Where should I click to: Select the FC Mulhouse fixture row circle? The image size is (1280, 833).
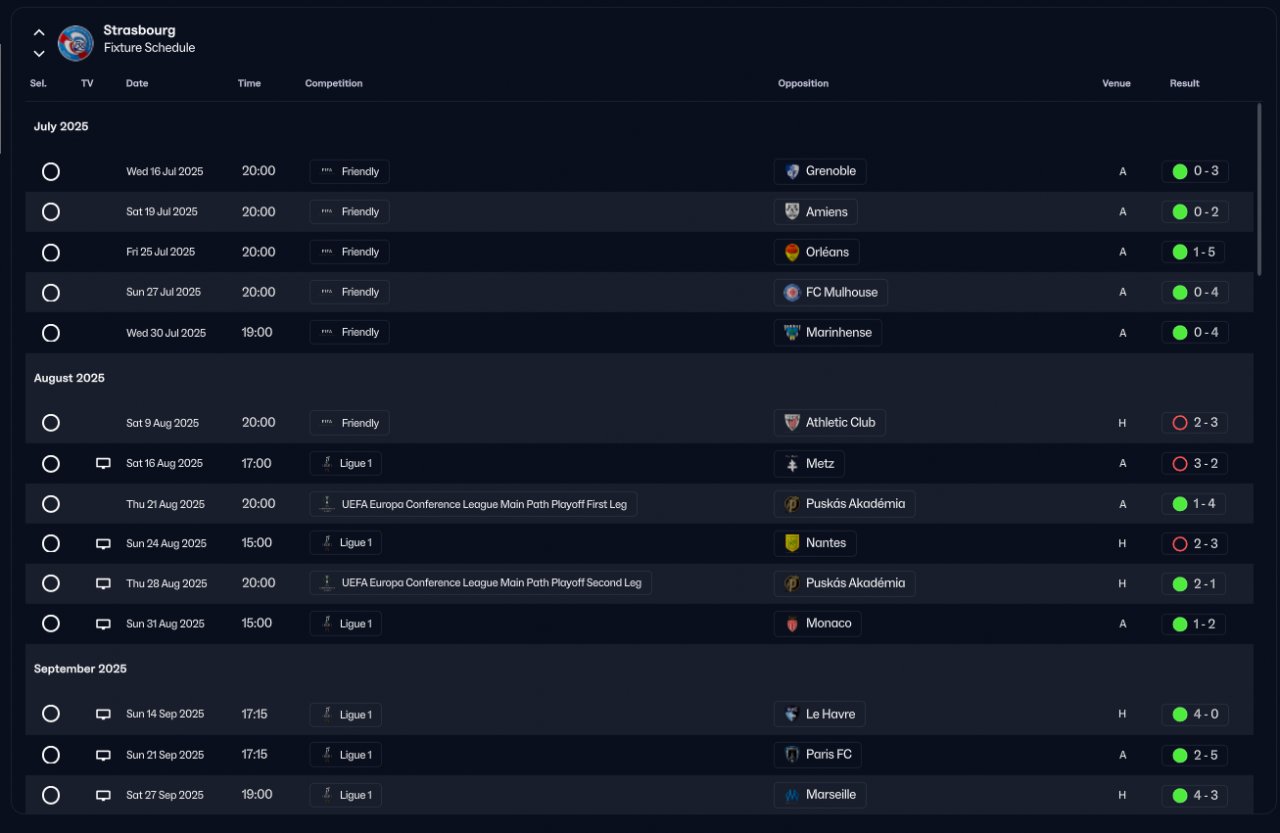[51, 293]
